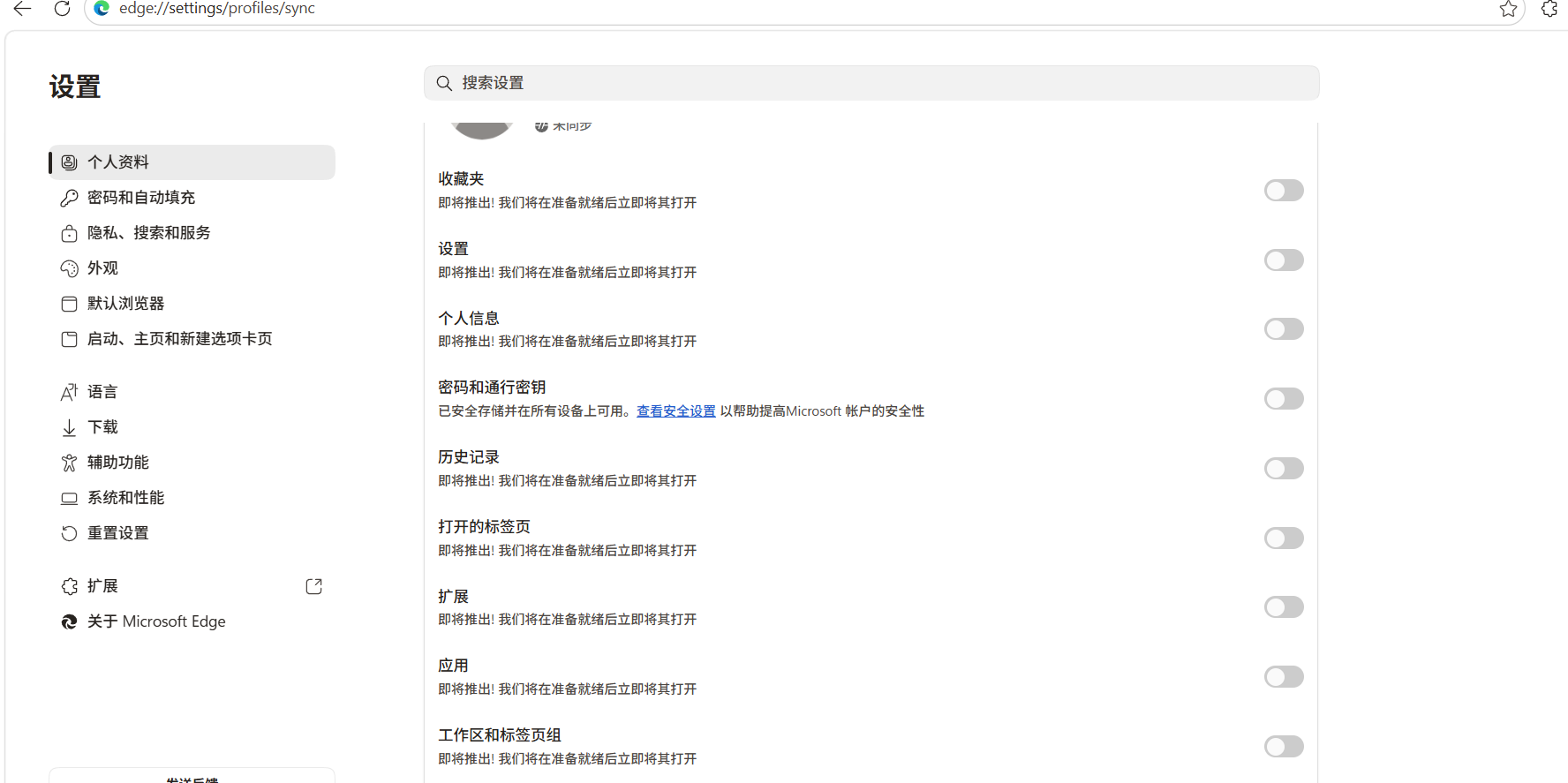Open the external link icon next to 扩展

click(313, 586)
